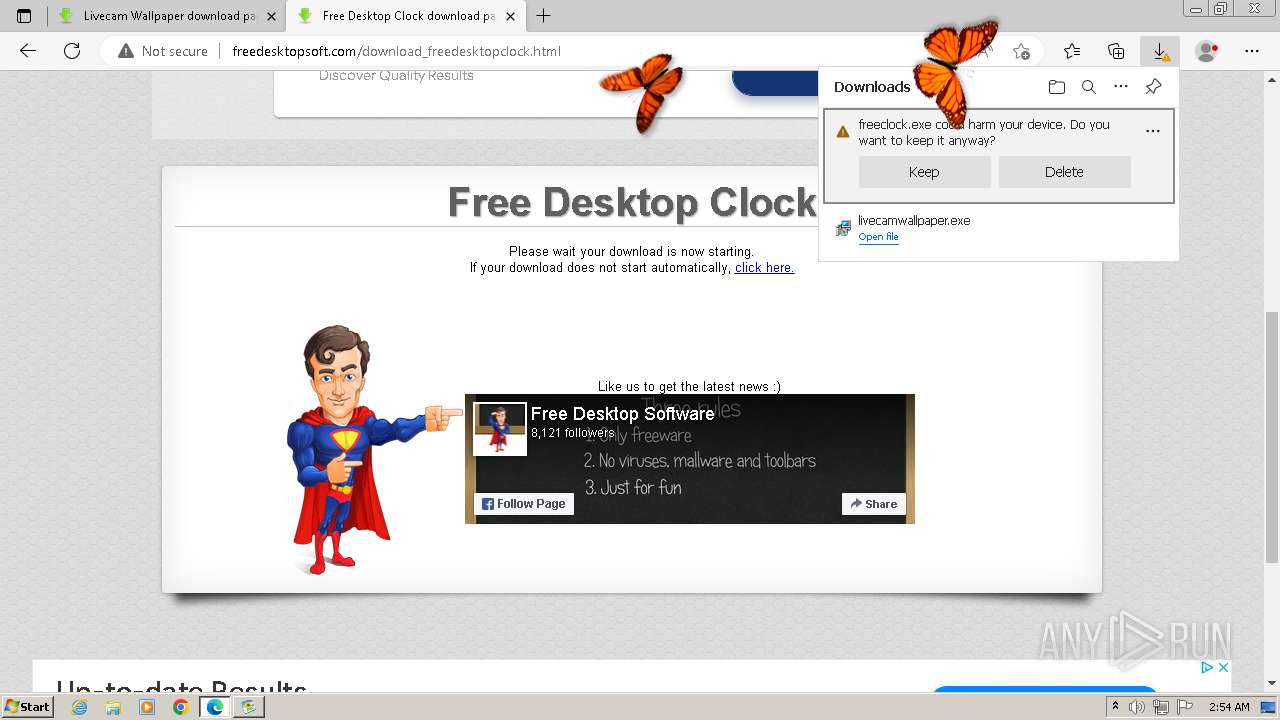Close the Livecam Wallpaper tab
Image resolution: width=1280 pixels, height=720 pixels.
pos(271,16)
